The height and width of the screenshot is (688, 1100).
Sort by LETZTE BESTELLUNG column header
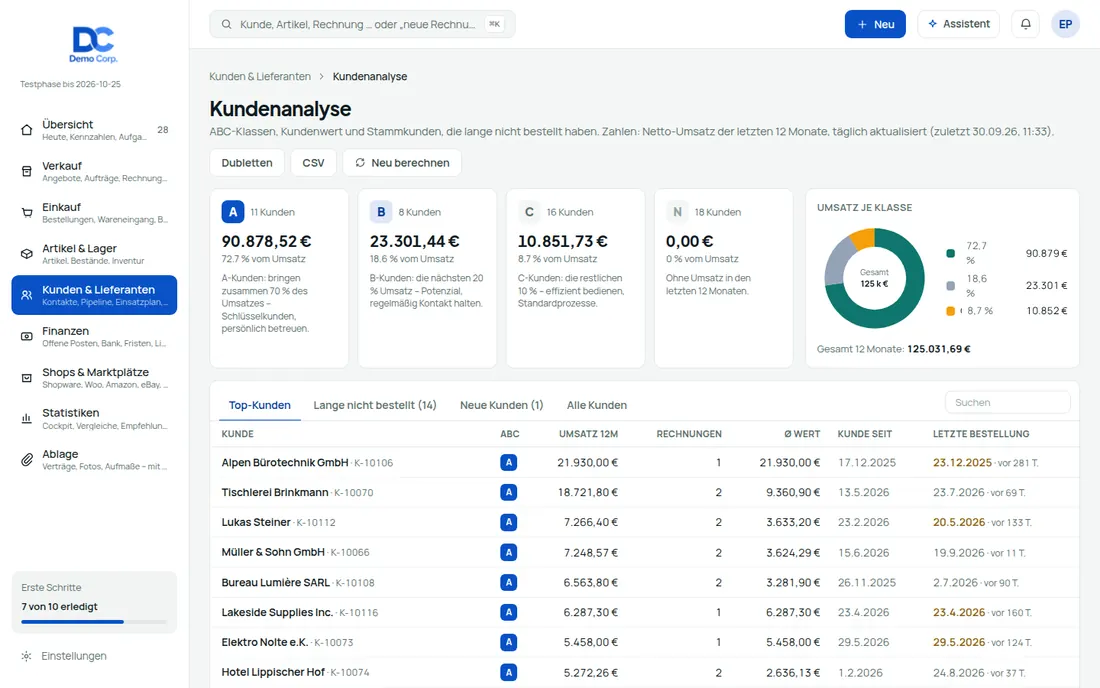tap(981, 434)
